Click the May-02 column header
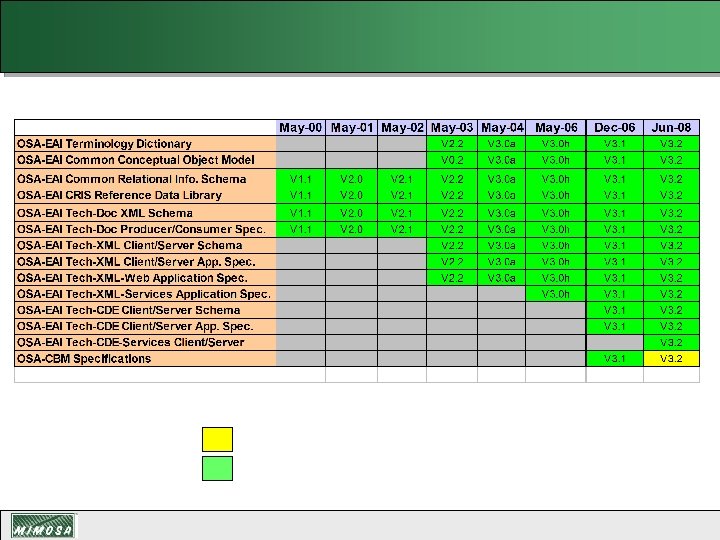The image size is (720, 540). [x=402, y=128]
